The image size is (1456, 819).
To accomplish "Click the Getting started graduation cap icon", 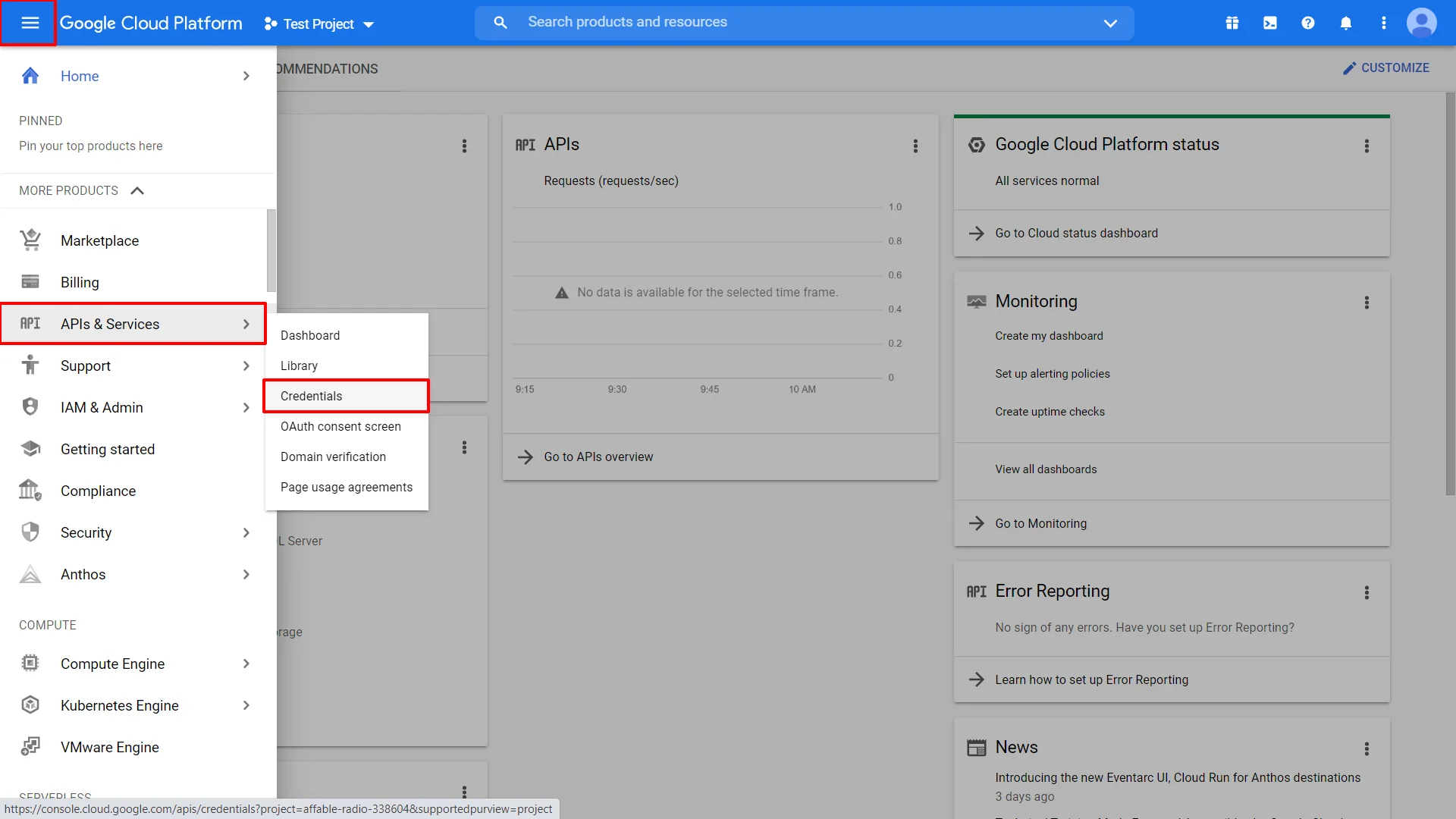I will click(x=30, y=449).
